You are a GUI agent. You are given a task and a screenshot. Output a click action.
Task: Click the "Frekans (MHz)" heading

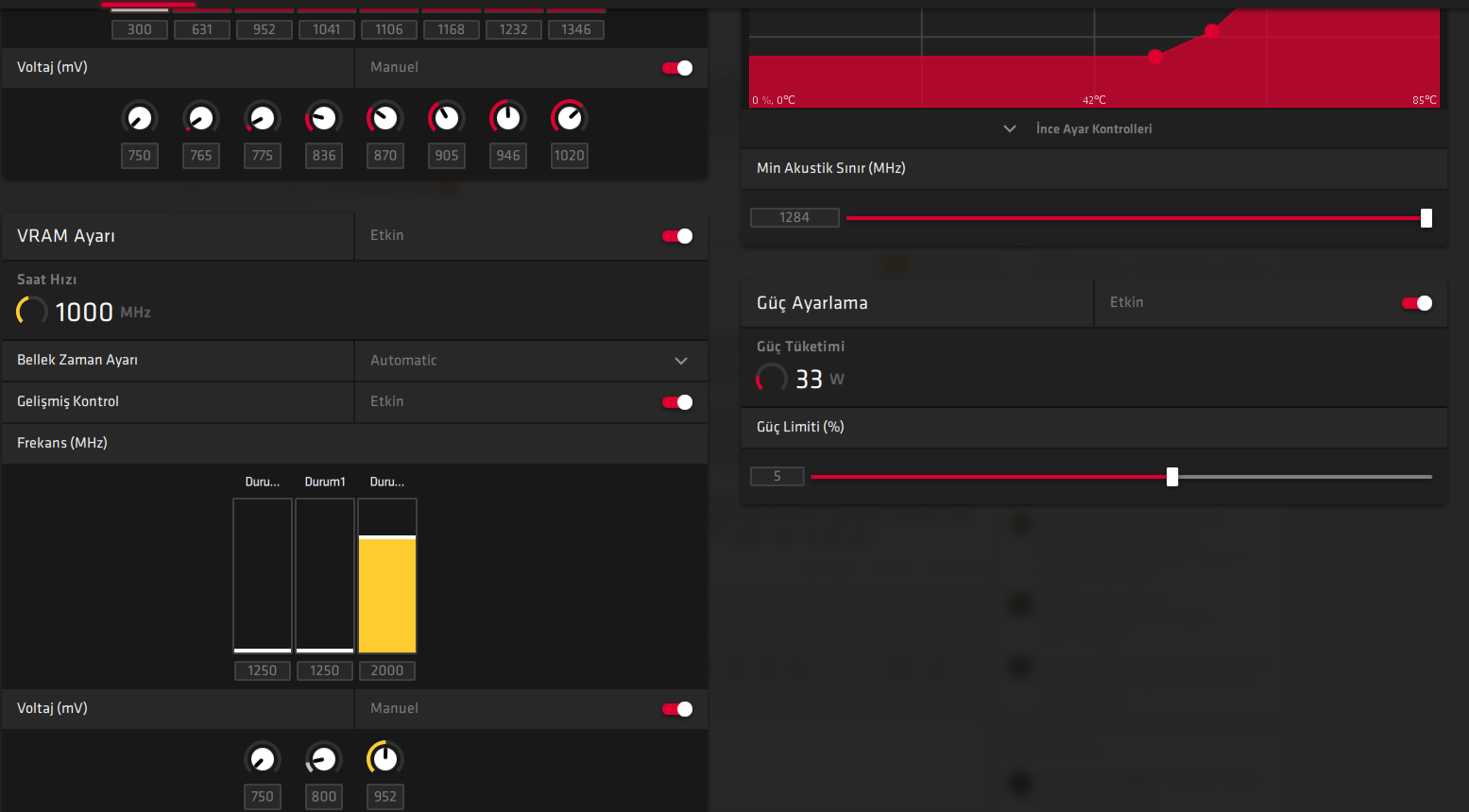pyautogui.click(x=62, y=443)
